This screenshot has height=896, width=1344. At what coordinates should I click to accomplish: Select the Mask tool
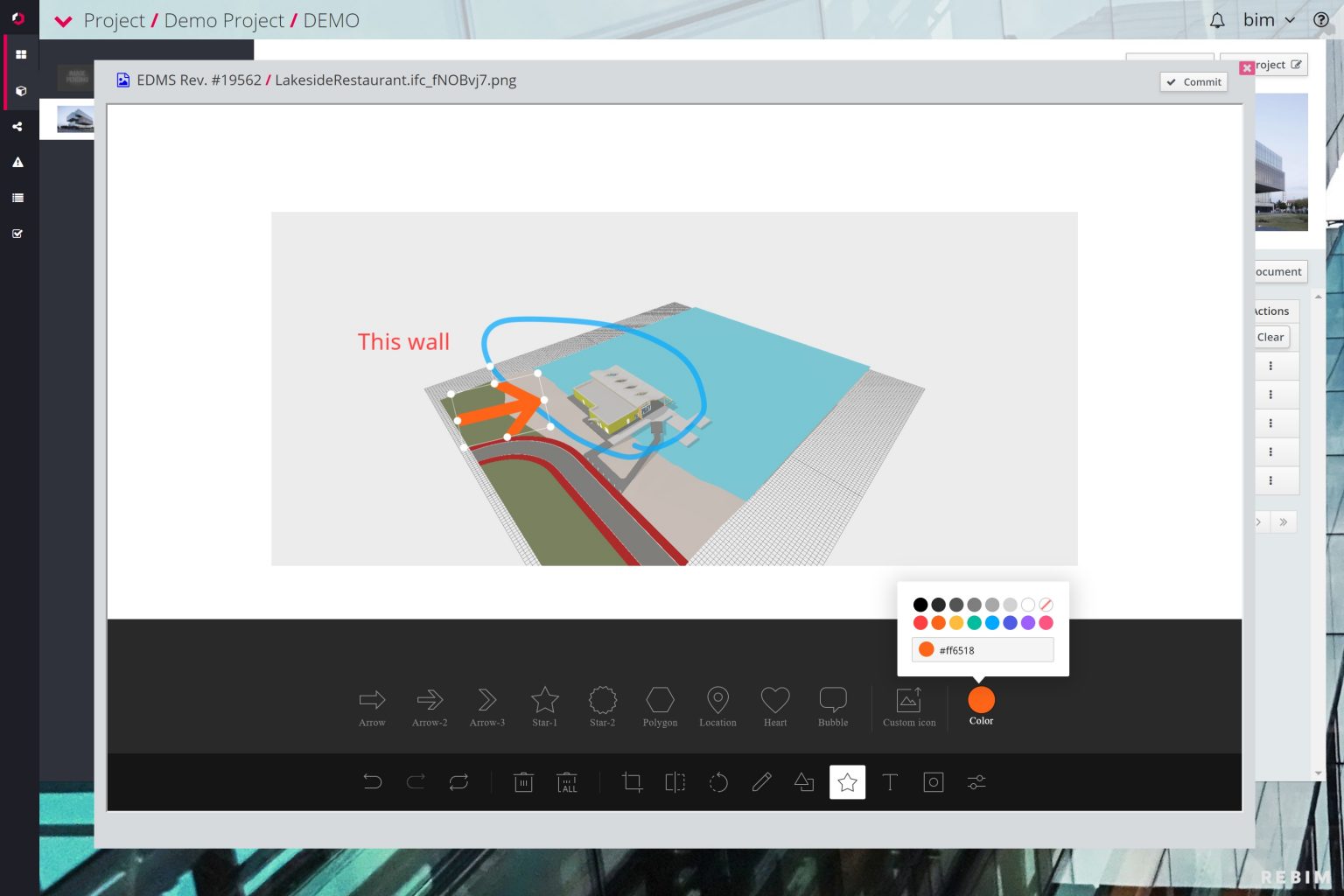tap(934, 782)
